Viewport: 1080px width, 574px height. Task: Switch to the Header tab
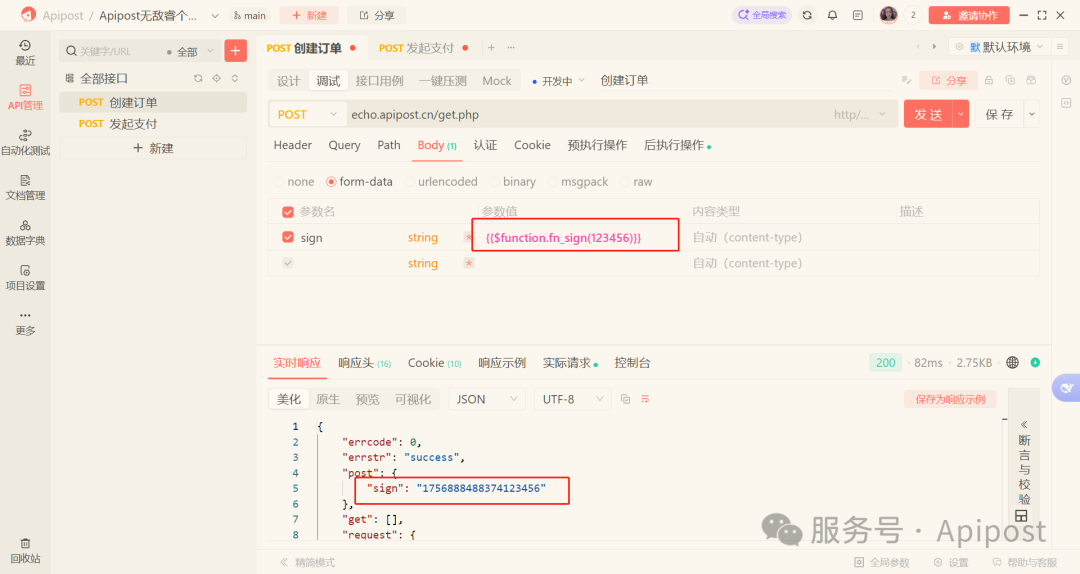[293, 145]
